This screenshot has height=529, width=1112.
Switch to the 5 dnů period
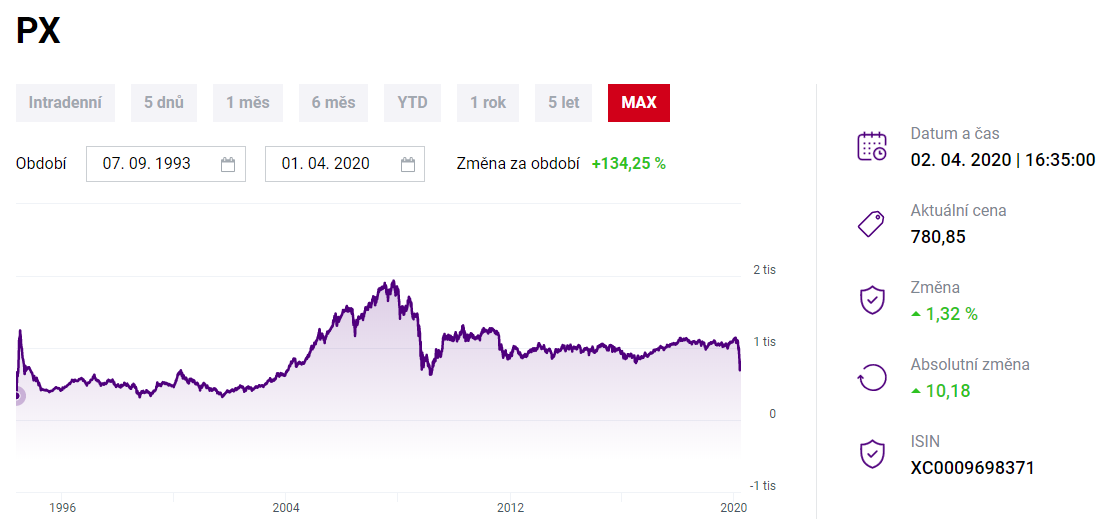[163, 103]
